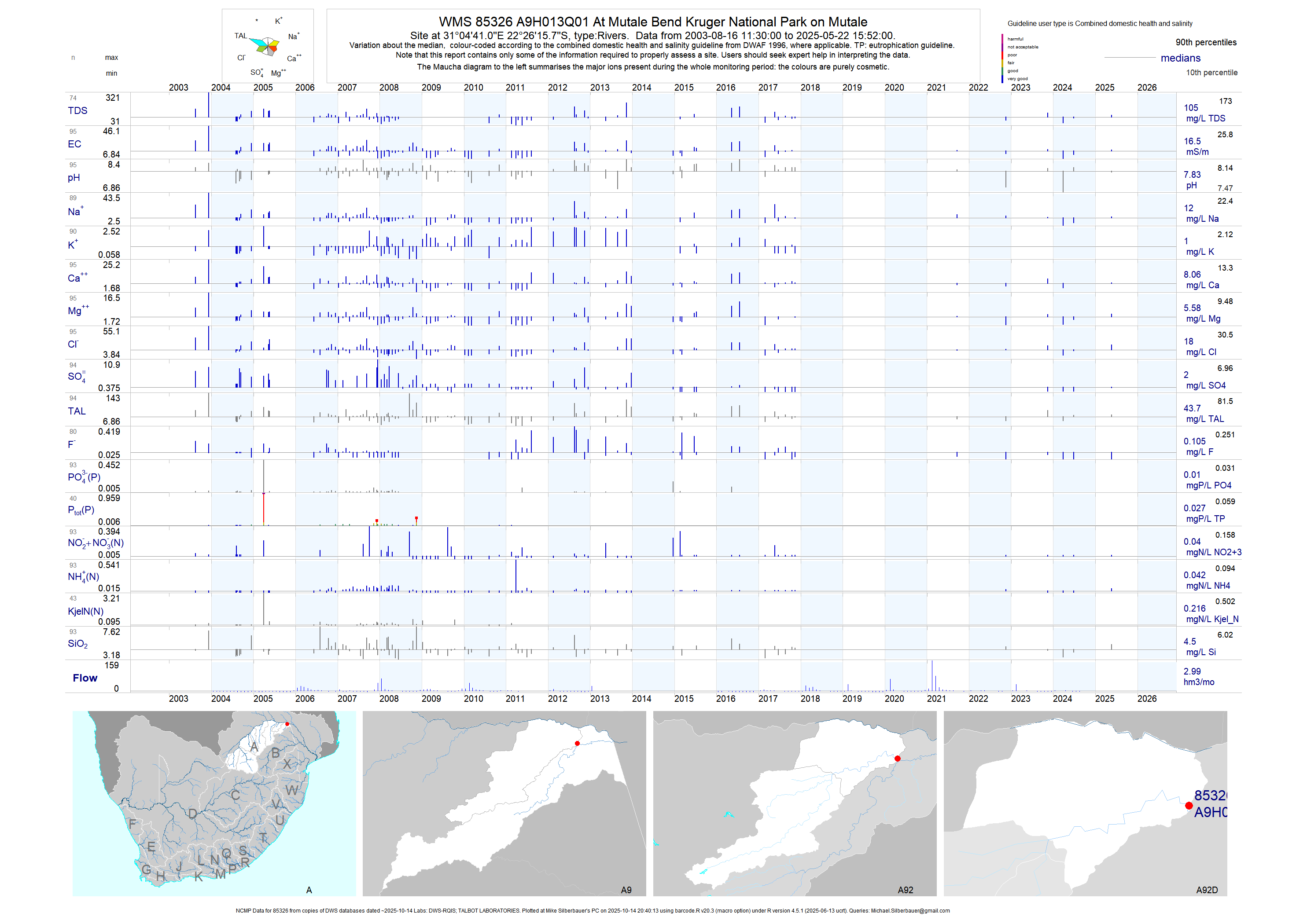Click the medians legend label
The width and height of the screenshot is (1307, 924).
click(1181, 58)
